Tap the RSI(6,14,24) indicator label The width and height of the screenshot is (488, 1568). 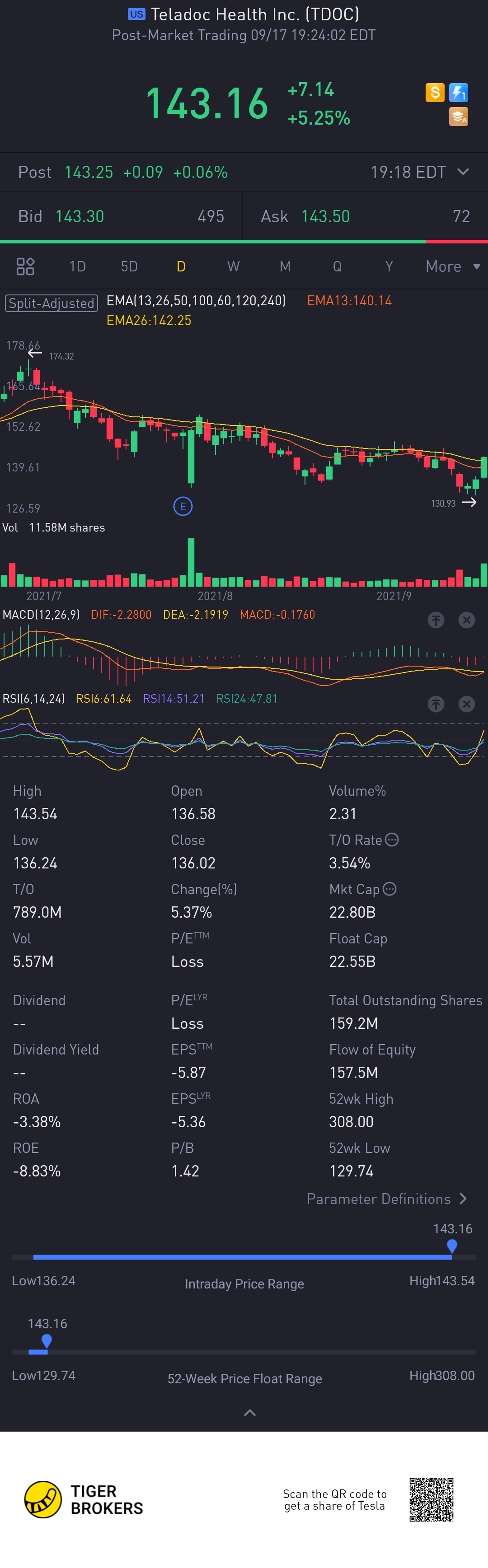click(33, 698)
